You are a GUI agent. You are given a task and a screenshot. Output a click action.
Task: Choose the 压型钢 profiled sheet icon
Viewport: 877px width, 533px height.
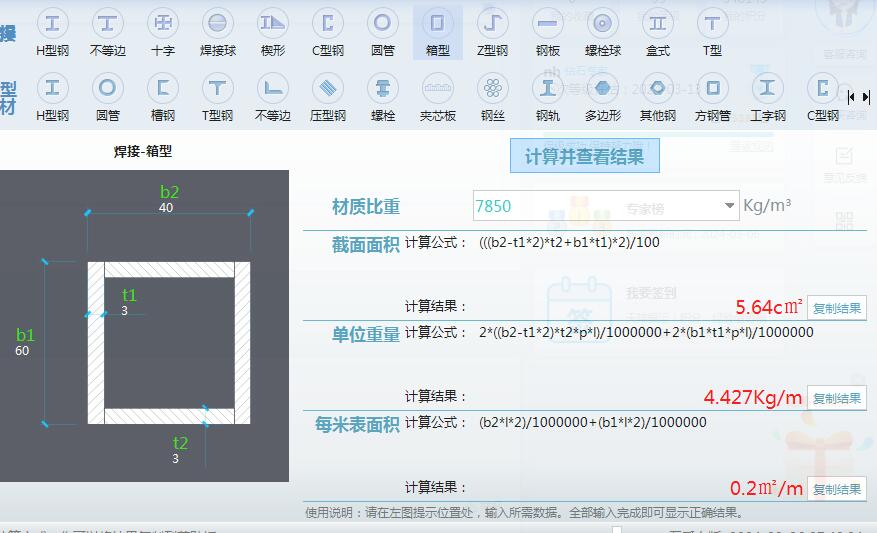tap(328, 97)
